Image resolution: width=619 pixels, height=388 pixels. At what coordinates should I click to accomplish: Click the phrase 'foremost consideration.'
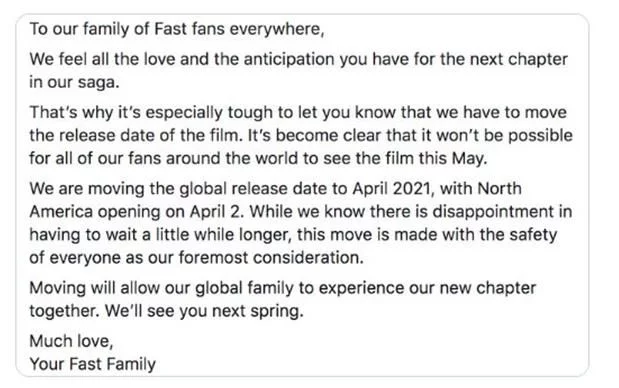click(271, 258)
